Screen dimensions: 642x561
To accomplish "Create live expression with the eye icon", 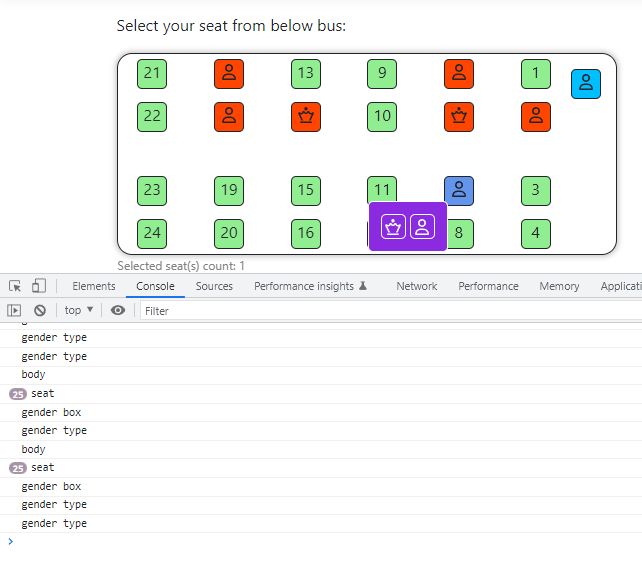I will coord(118,310).
